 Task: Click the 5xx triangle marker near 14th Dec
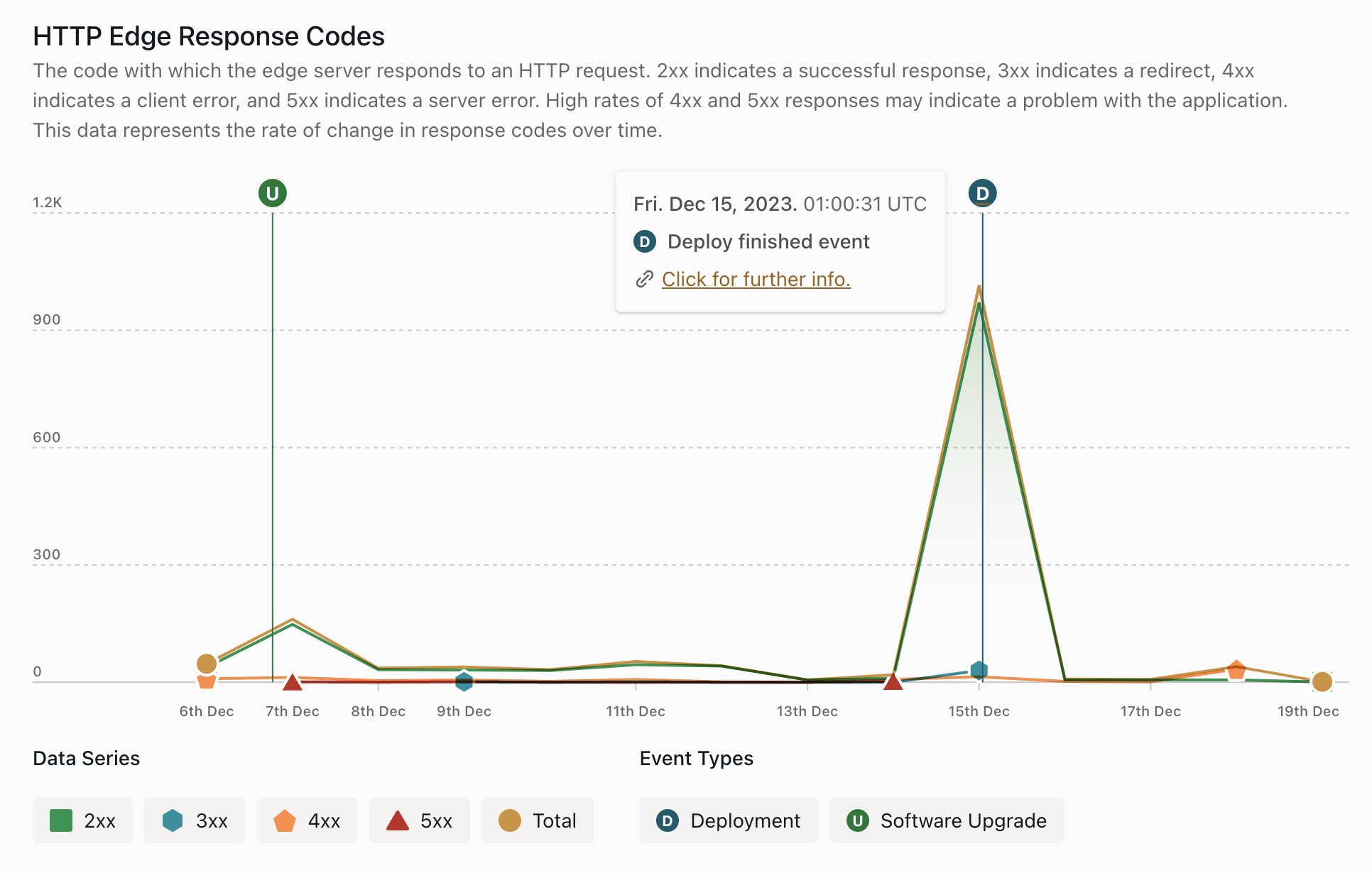tap(893, 681)
